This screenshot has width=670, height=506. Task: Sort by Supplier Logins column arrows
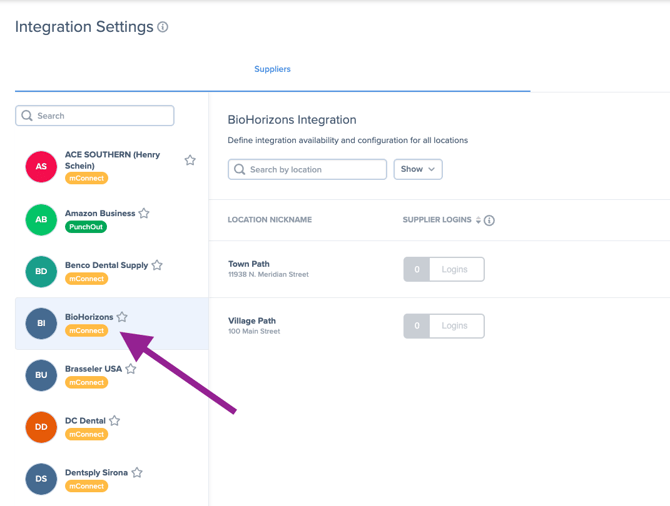coord(478,220)
